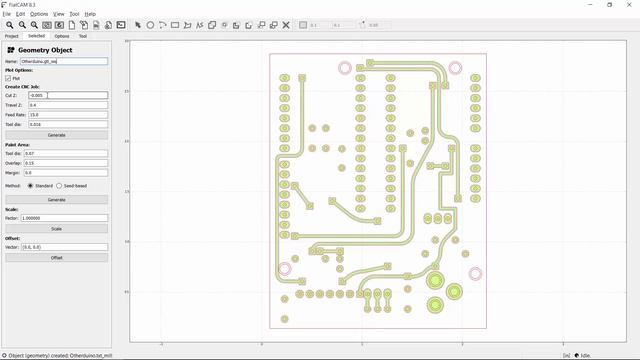Image resolution: width=640 pixels, height=360 pixels.
Task: Click the clear plot toolbar icon
Action: 47,25
